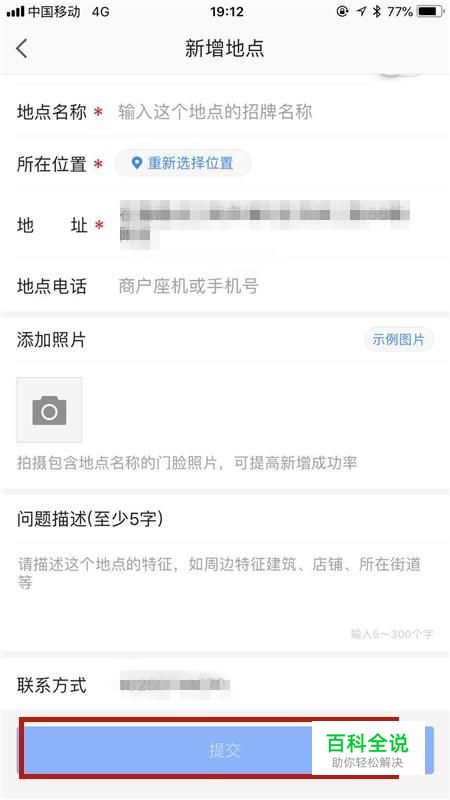Tap the camera icon to add photo
Image resolution: width=450 pixels, height=800 pixels.
[49, 410]
